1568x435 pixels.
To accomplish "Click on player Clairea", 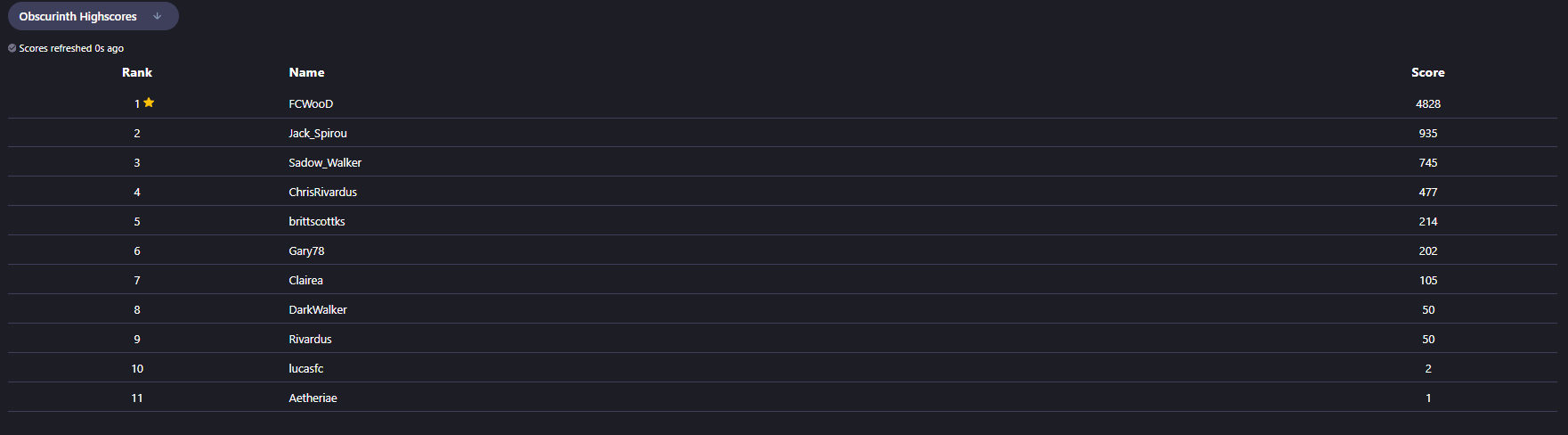I will pyautogui.click(x=305, y=280).
